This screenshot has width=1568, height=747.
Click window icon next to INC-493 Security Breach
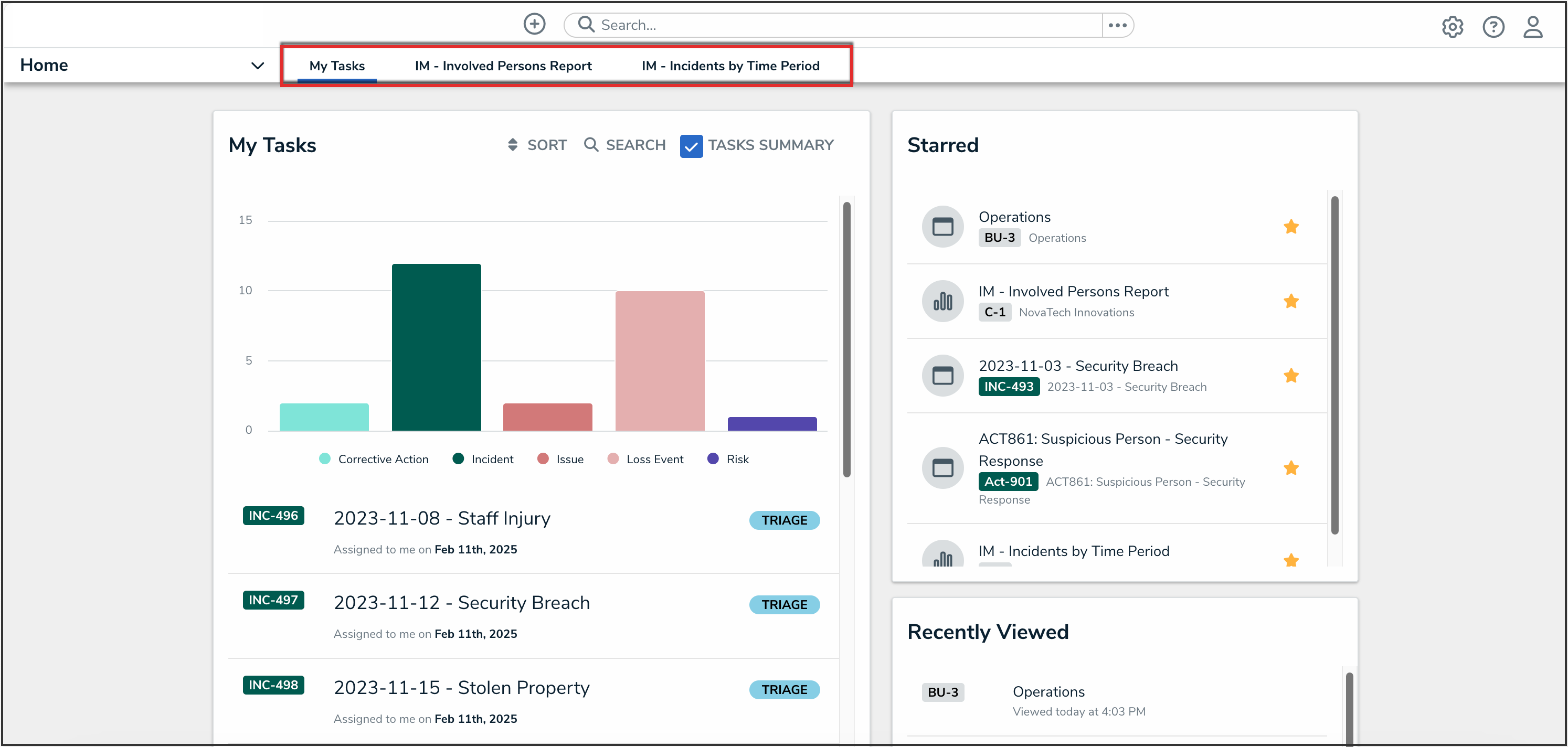click(942, 375)
